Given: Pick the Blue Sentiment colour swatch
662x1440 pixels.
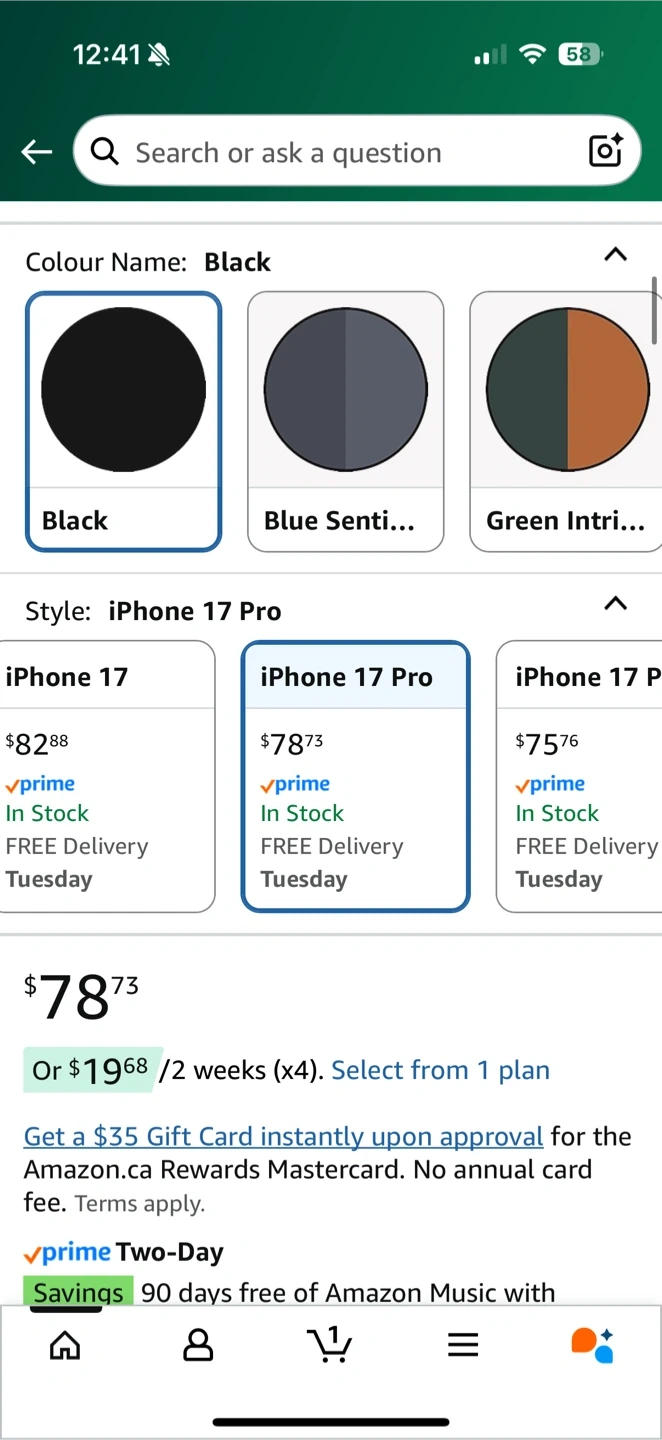Looking at the screenshot, I should click(x=345, y=421).
